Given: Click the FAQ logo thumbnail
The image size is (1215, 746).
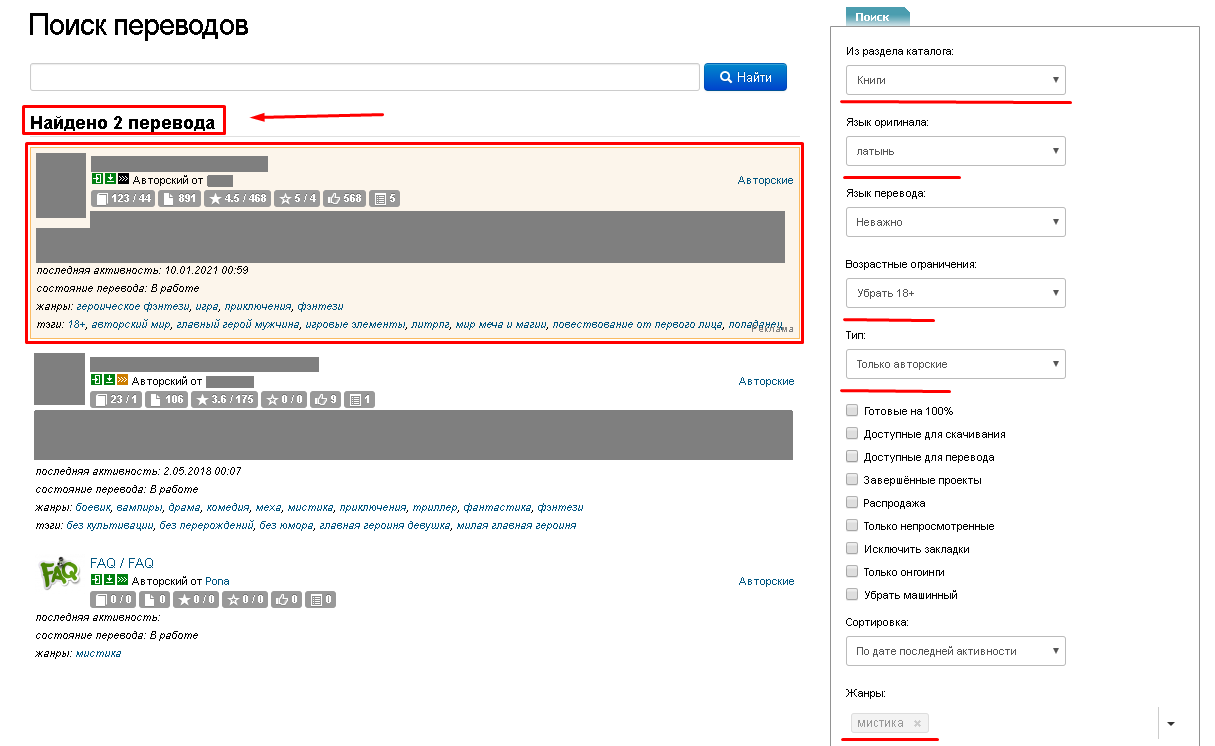Looking at the screenshot, I should [59, 574].
